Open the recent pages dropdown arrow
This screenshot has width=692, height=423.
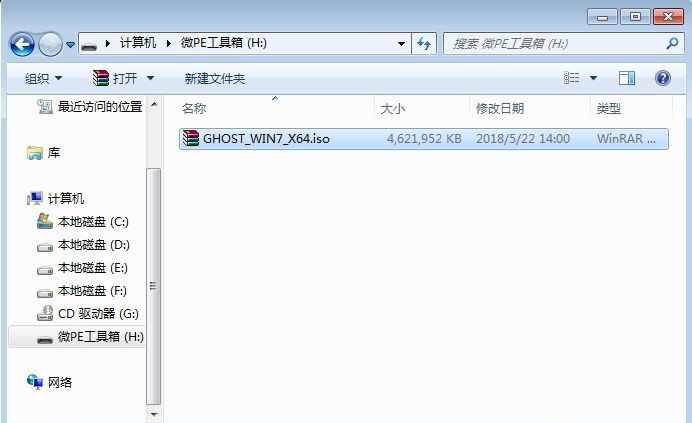pyautogui.click(x=70, y=44)
